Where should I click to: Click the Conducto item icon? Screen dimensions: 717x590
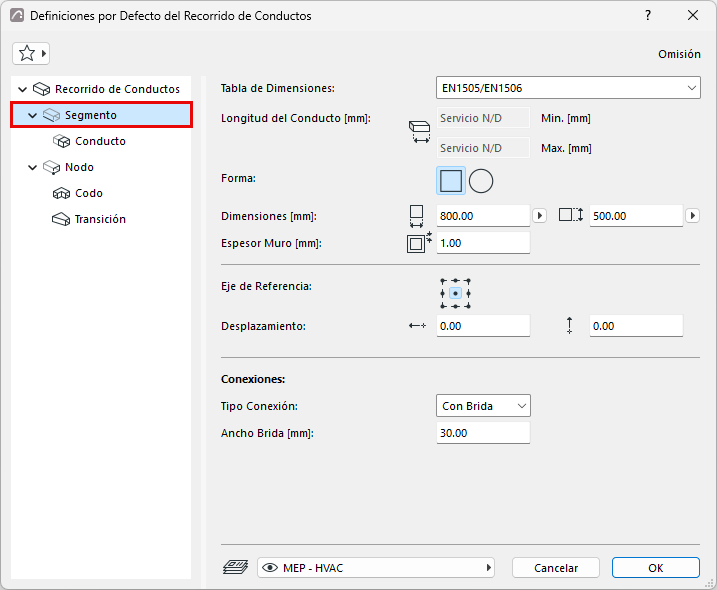click(x=61, y=141)
